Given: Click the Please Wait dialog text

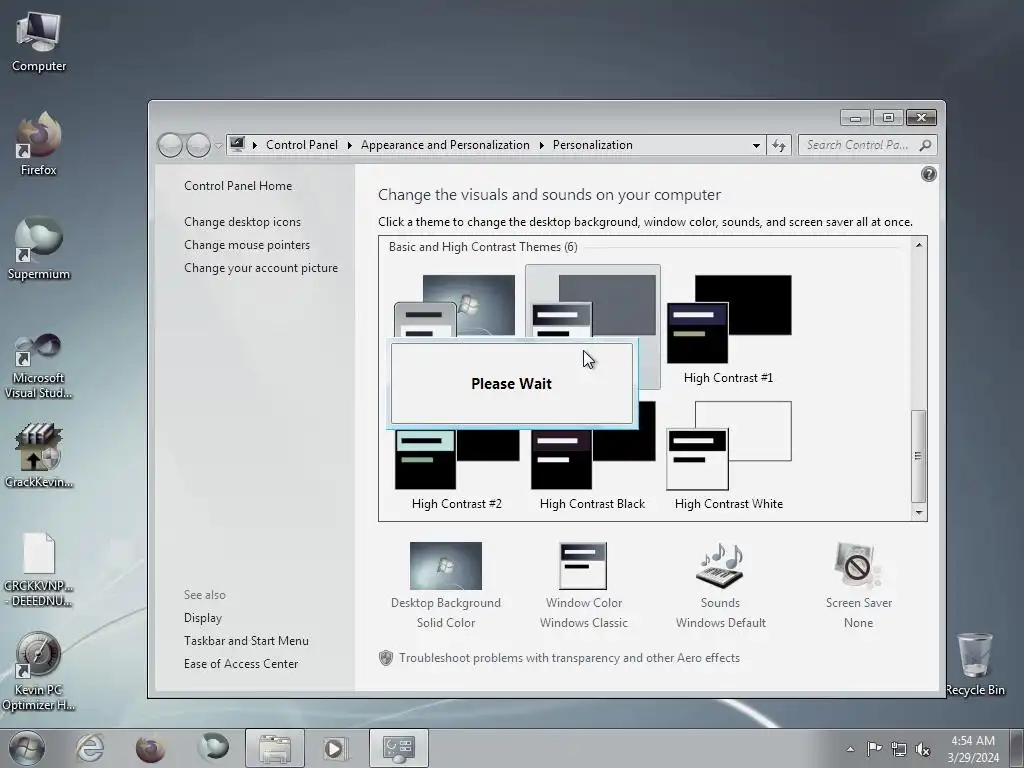Looking at the screenshot, I should tap(511, 383).
